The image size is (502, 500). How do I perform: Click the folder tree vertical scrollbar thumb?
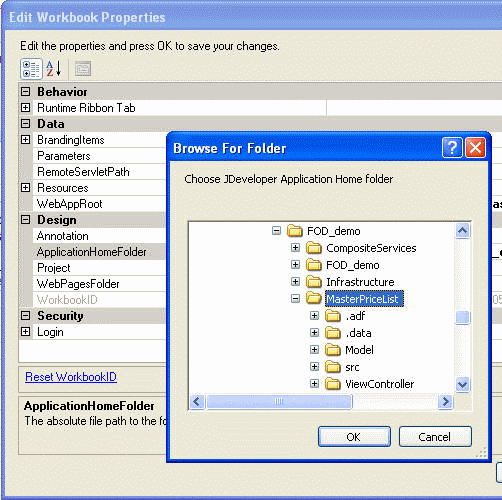tap(462, 317)
